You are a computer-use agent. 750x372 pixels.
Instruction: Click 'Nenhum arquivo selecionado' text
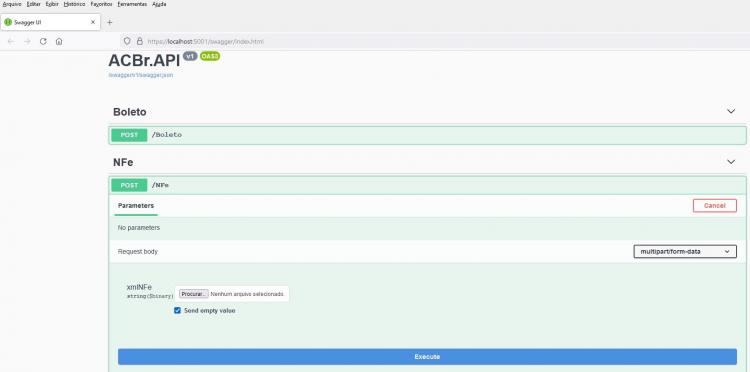247,294
